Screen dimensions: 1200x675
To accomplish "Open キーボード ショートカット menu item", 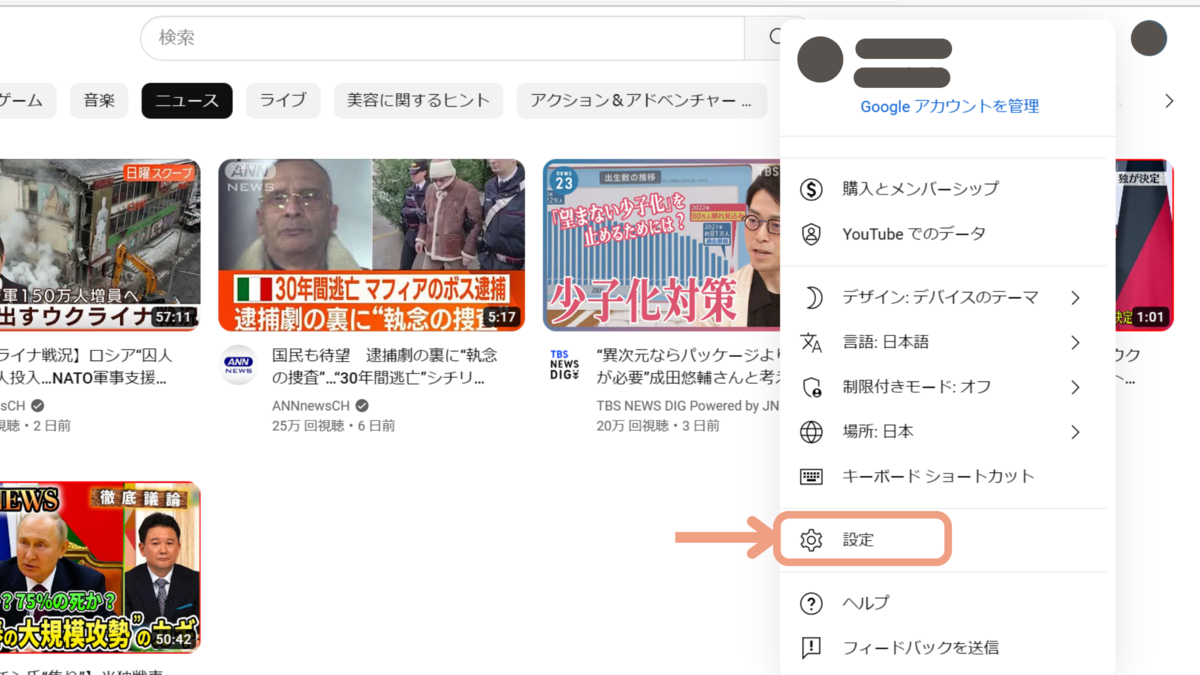I will click(947, 476).
